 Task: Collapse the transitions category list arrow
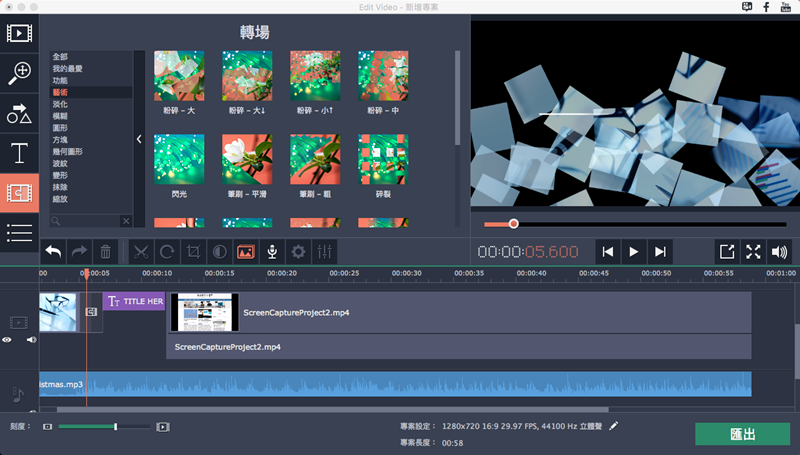point(139,140)
